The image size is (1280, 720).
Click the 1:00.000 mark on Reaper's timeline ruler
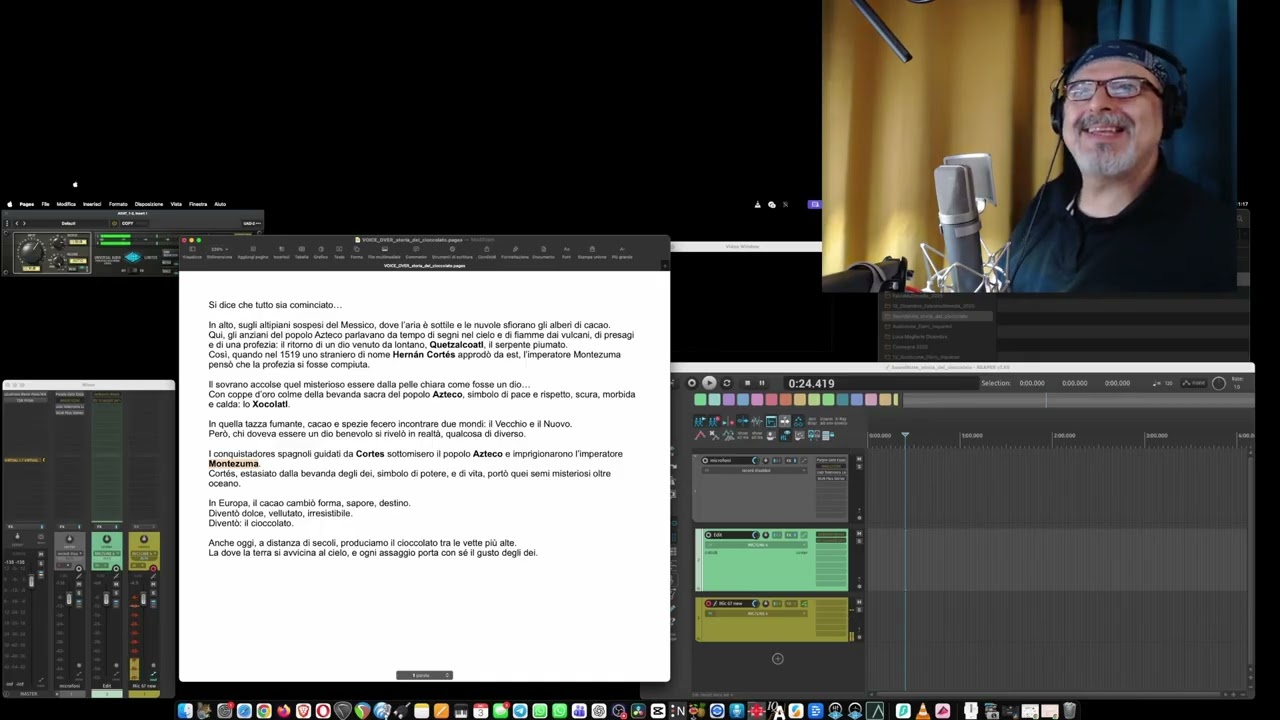[x=972, y=435]
